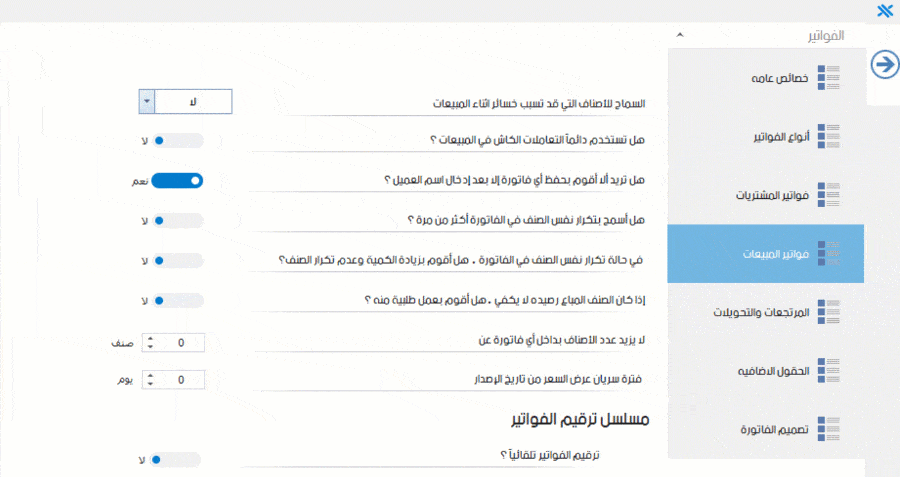The height and width of the screenshot is (477, 900).
Task: Increase the max items per invoice value
Action: pyautogui.click(x=150, y=339)
